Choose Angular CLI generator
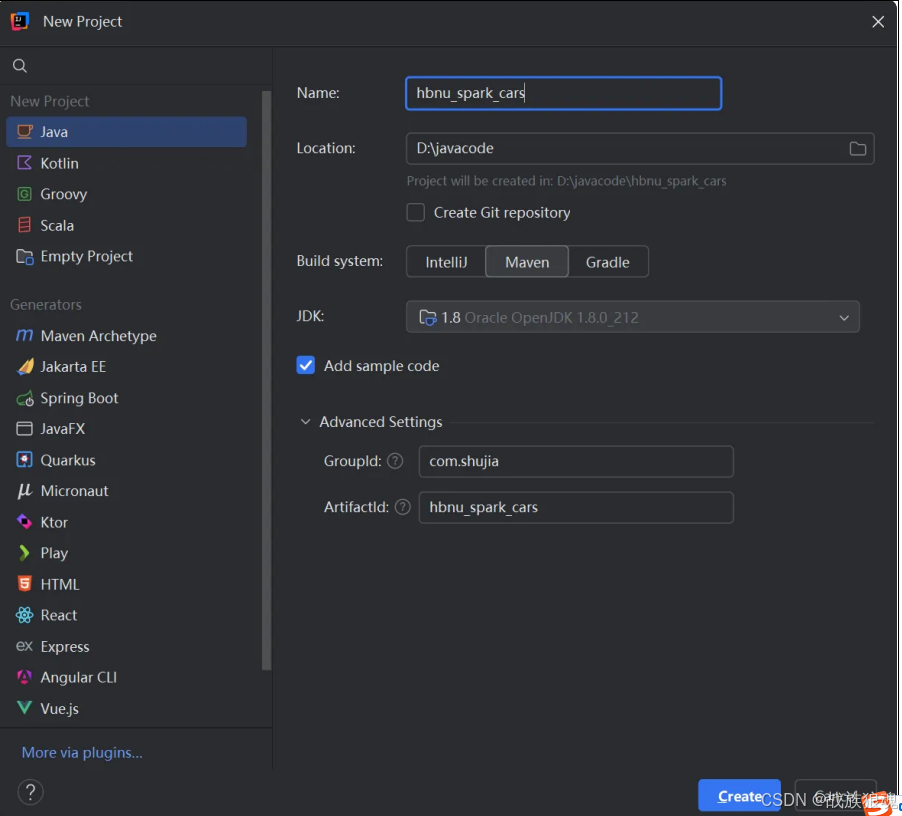This screenshot has width=902, height=816. (x=127, y=677)
